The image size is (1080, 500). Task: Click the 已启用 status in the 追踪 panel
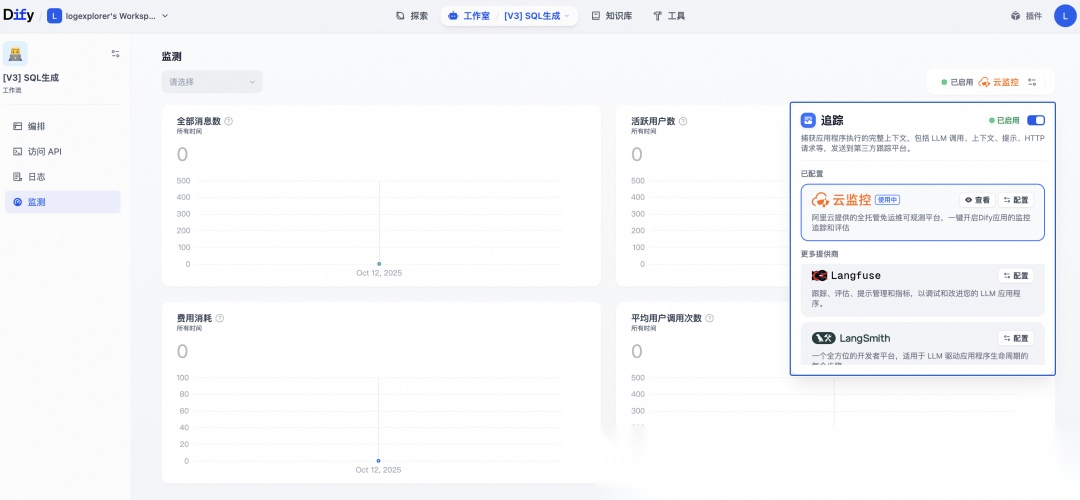[1004, 121]
